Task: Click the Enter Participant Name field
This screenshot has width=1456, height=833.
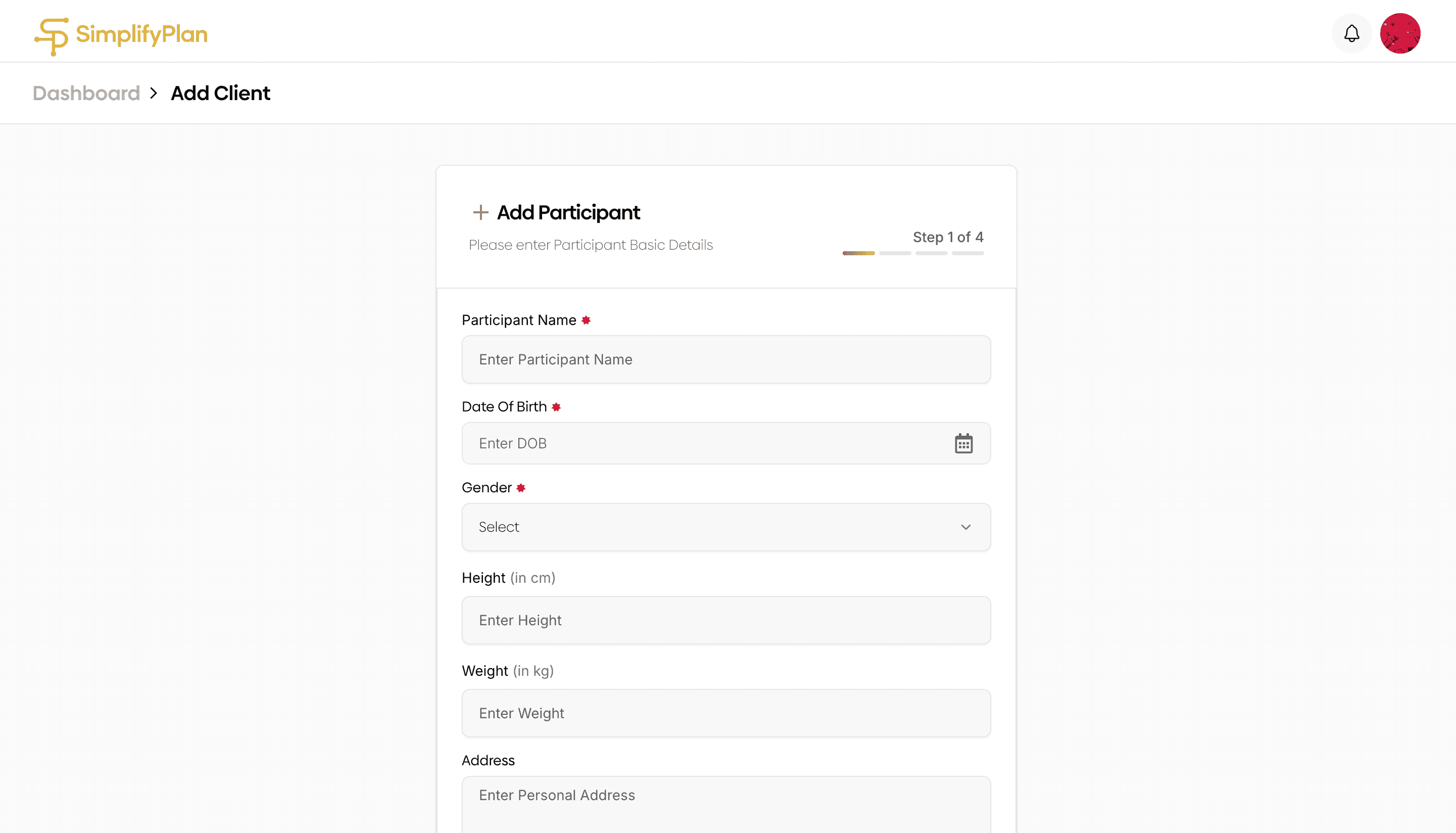Action: click(x=726, y=359)
